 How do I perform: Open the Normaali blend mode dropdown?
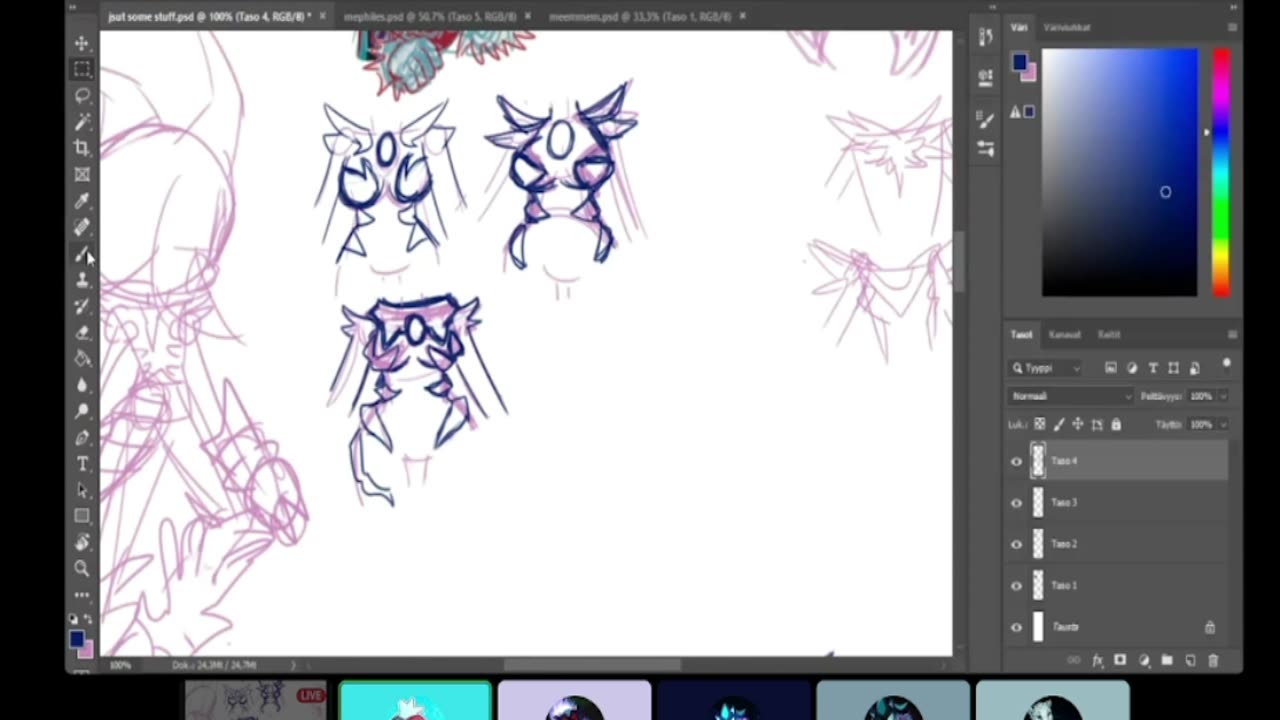[1071, 396]
